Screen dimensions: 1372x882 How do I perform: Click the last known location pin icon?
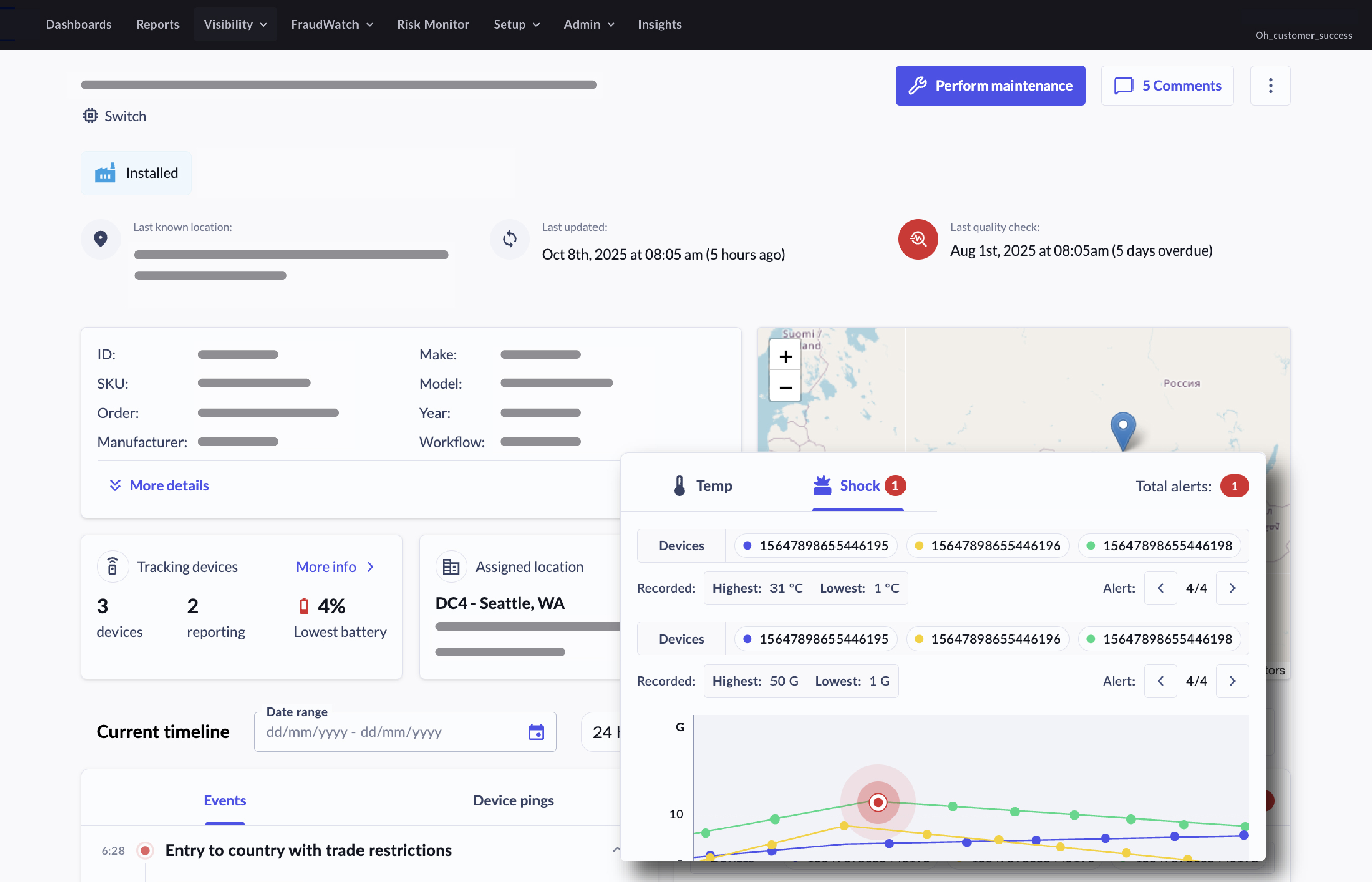click(x=101, y=239)
